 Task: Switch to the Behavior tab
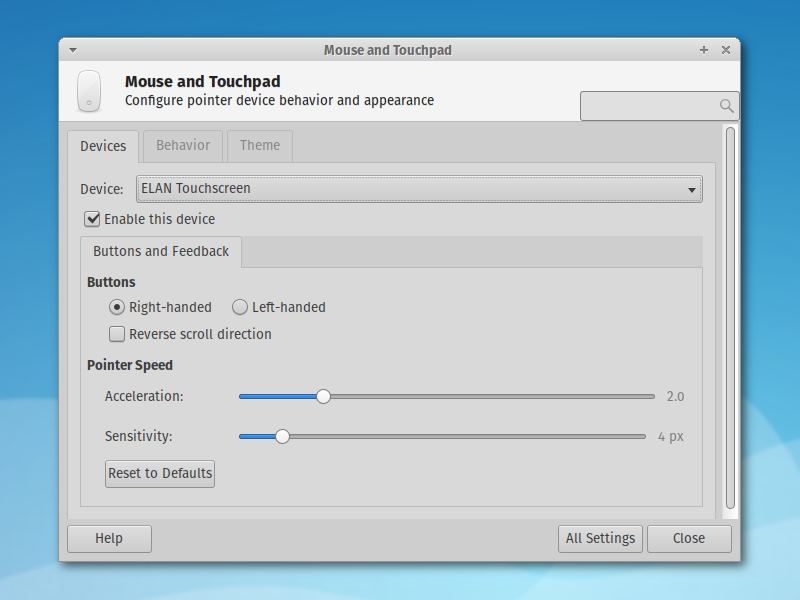pyautogui.click(x=182, y=146)
